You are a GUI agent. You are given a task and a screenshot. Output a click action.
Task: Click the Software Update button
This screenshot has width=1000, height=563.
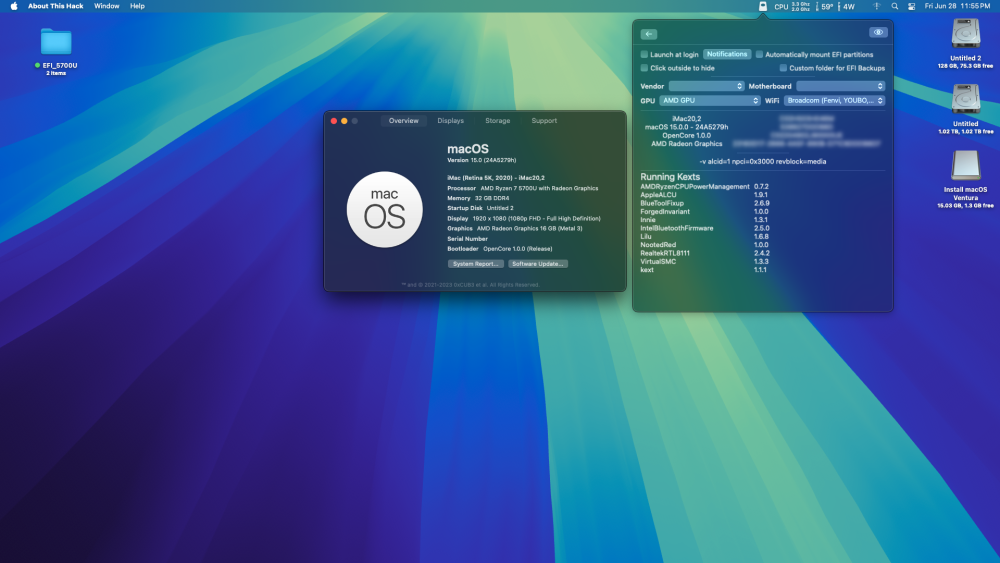538,264
